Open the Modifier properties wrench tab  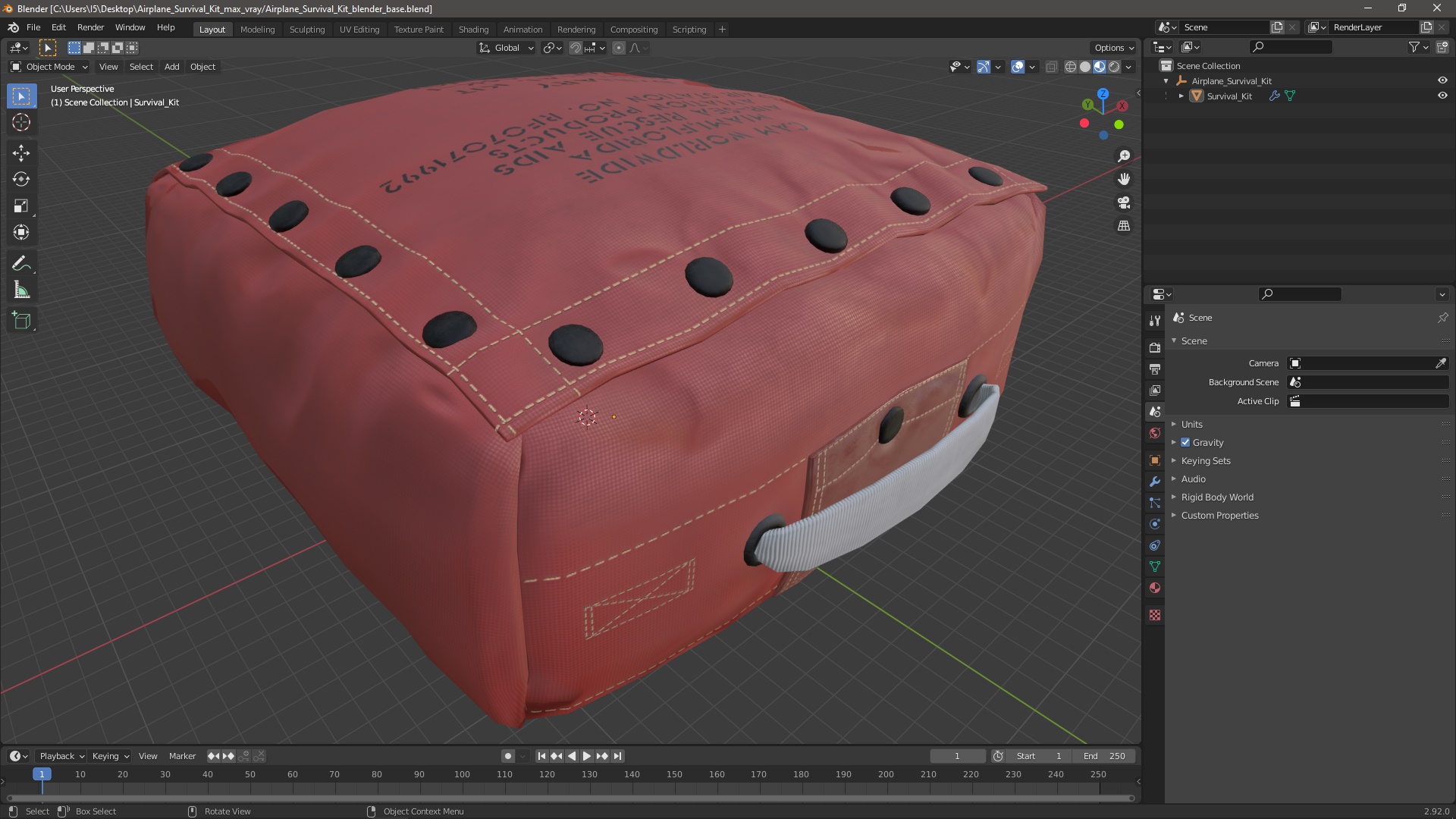tap(1155, 482)
